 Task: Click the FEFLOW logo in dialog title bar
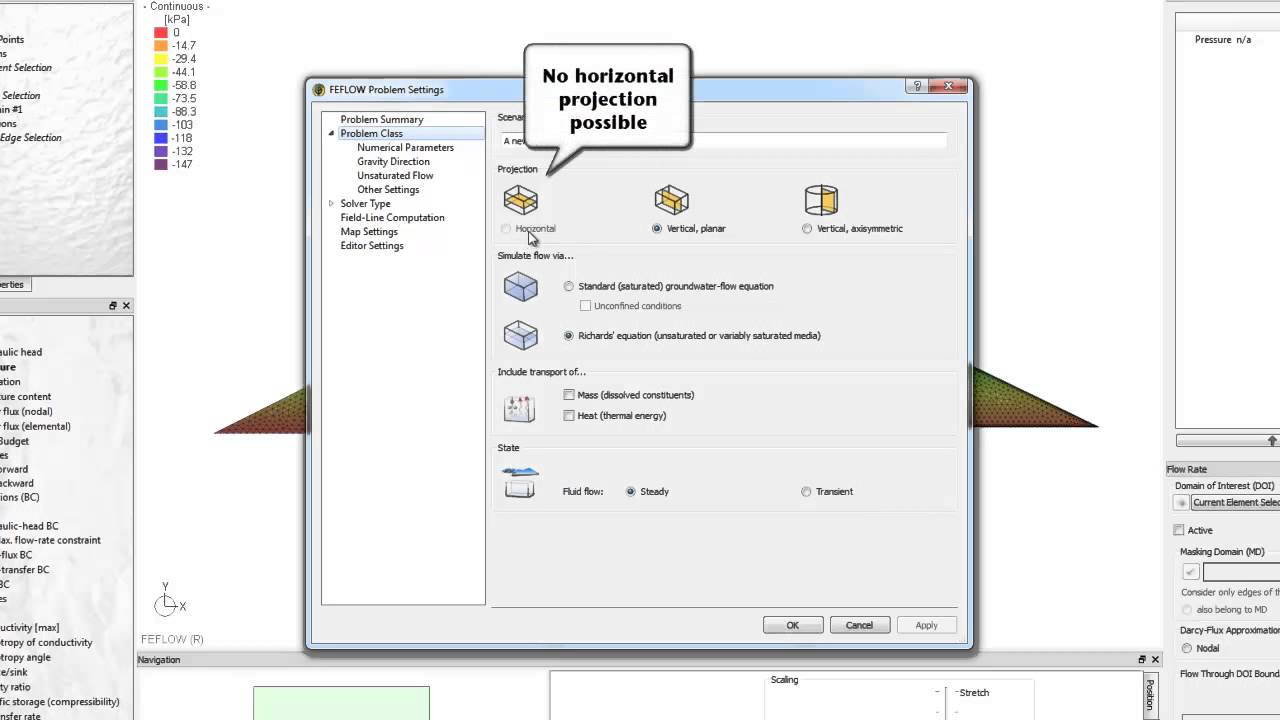(x=319, y=90)
